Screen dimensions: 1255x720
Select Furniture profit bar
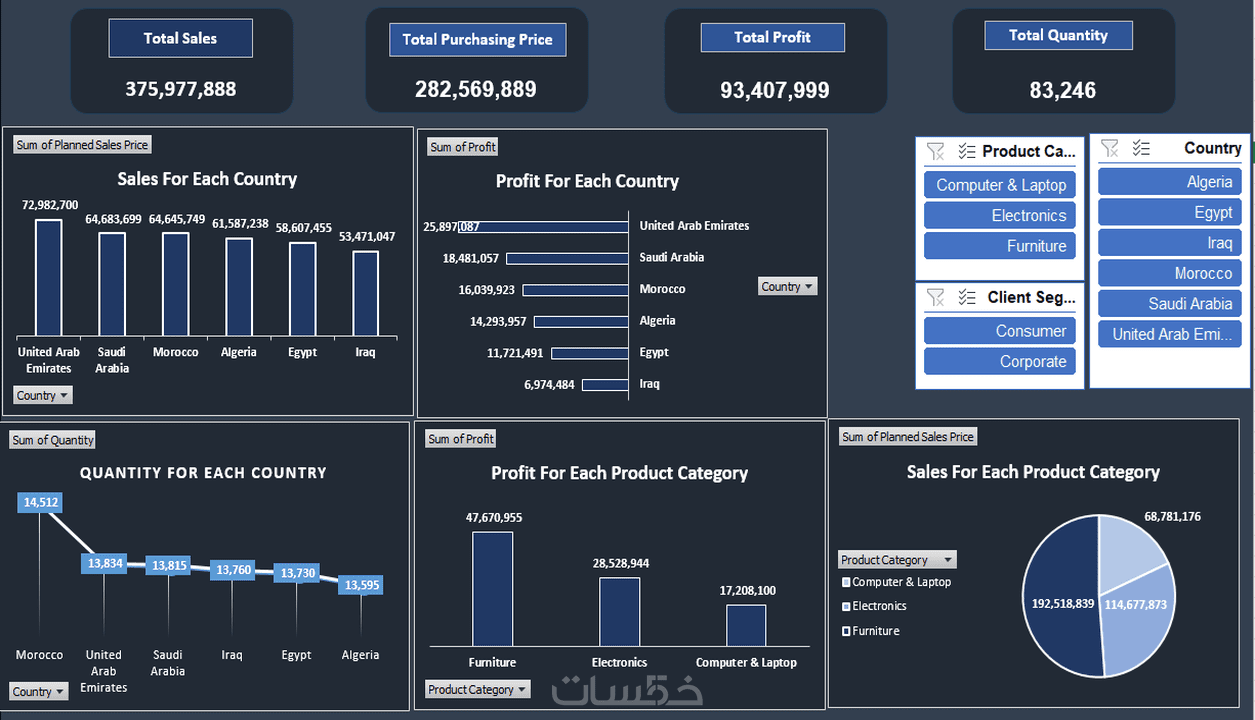(493, 589)
